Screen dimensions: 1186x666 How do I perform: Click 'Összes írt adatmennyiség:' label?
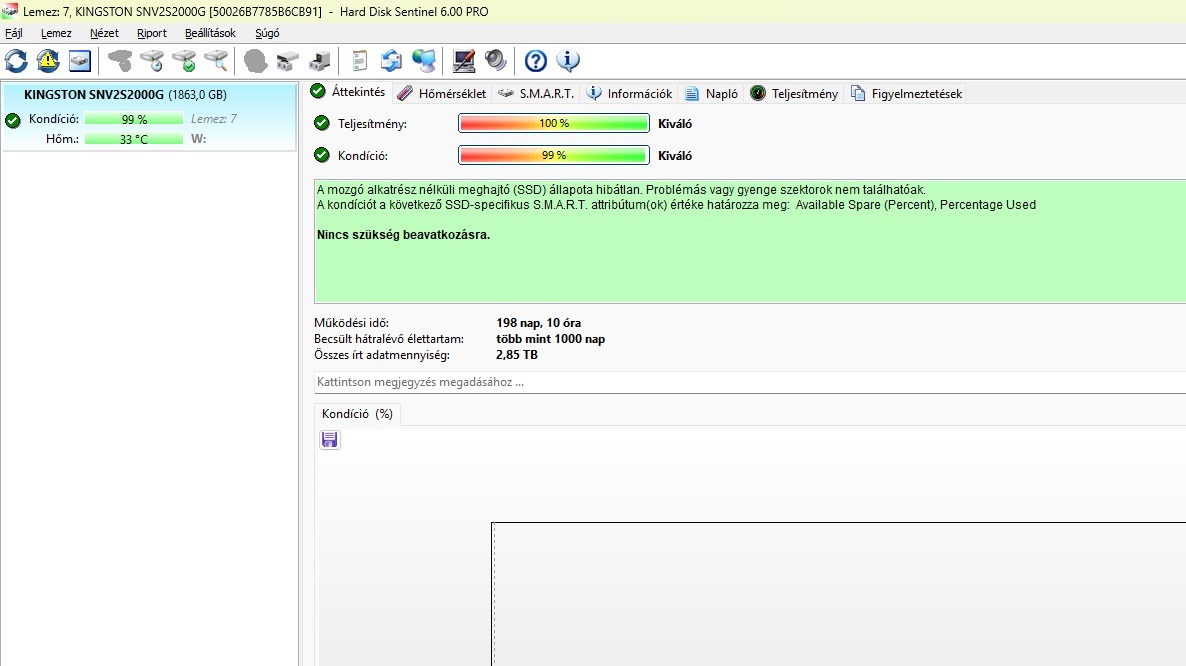pyautogui.click(x=382, y=355)
